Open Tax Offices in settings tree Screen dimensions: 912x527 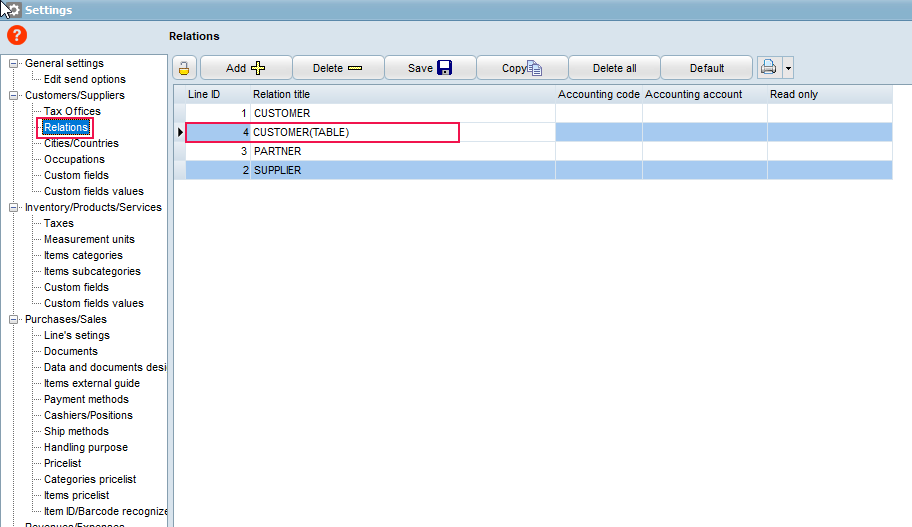click(x=72, y=111)
